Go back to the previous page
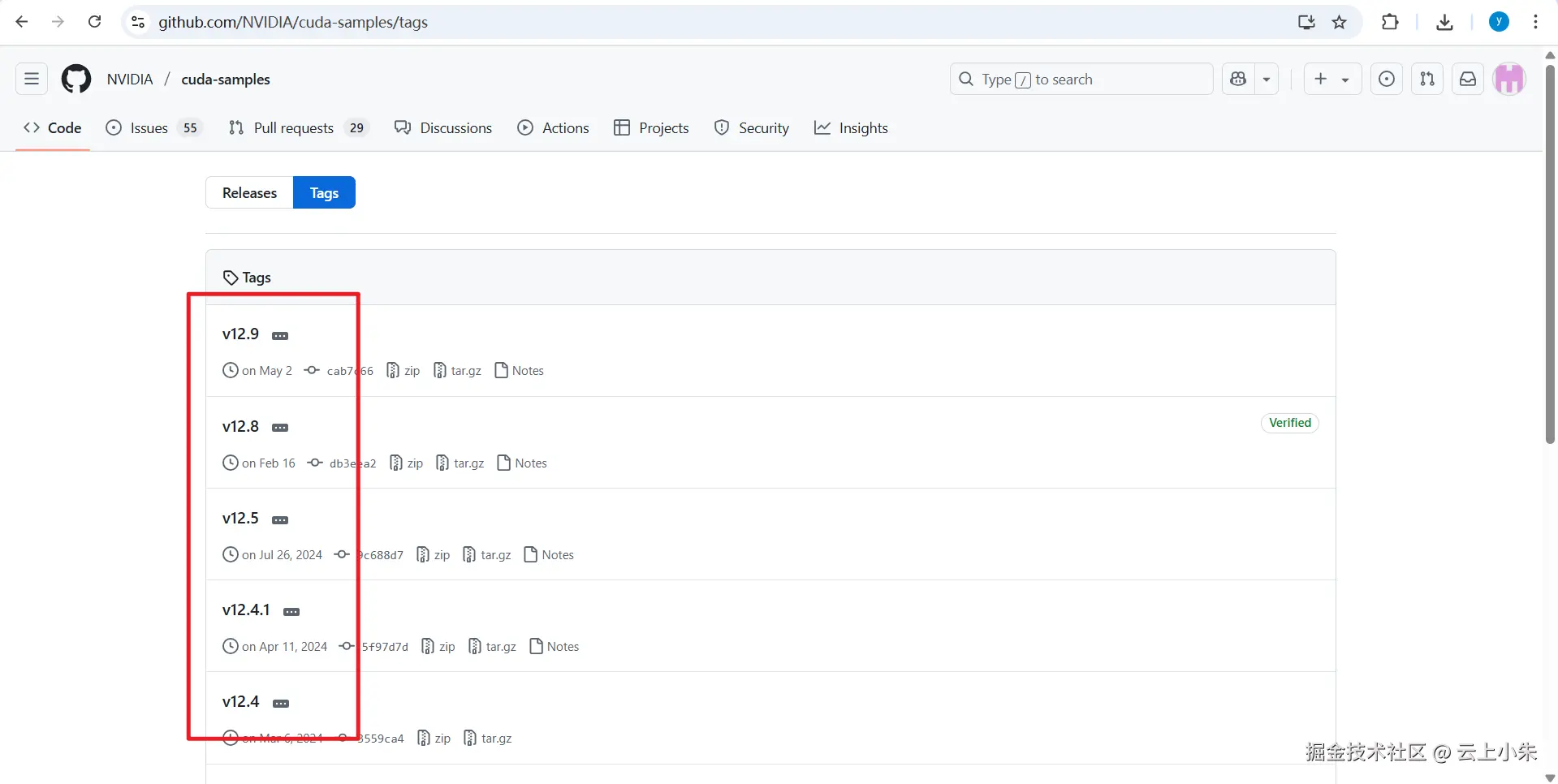This screenshot has height=784, width=1558. click(22, 22)
